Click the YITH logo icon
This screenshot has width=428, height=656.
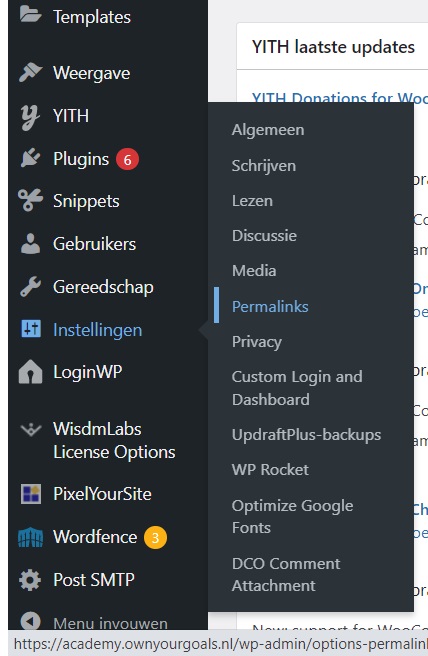[30, 117]
